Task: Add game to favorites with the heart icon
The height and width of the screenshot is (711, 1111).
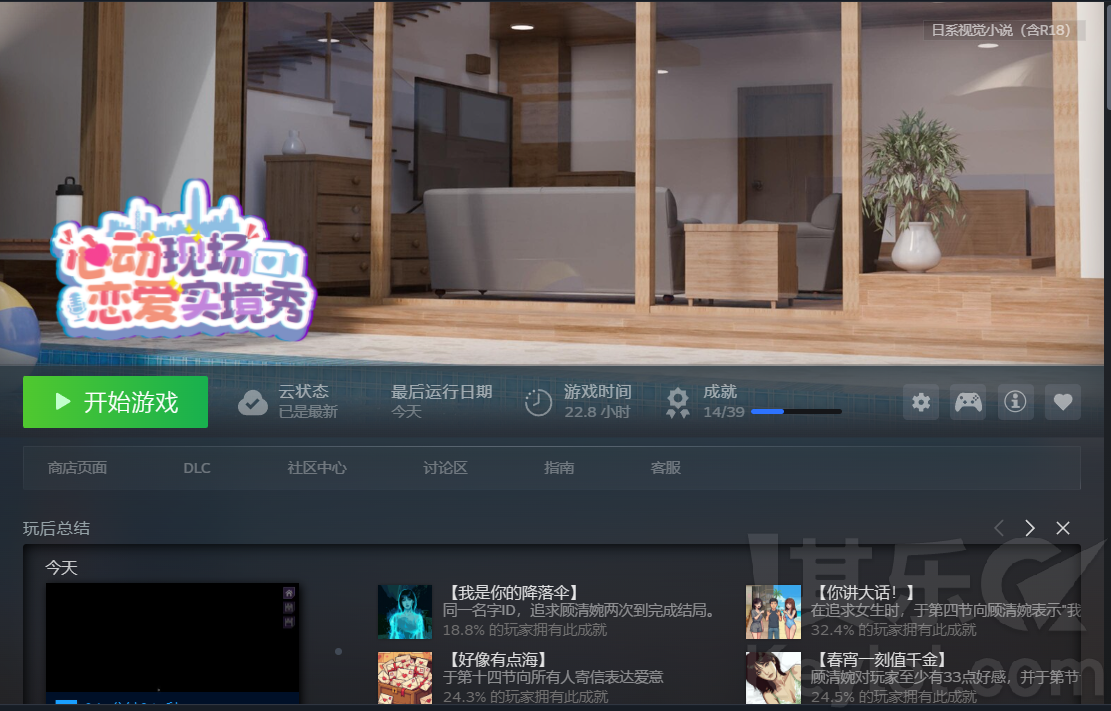Action: (1063, 402)
